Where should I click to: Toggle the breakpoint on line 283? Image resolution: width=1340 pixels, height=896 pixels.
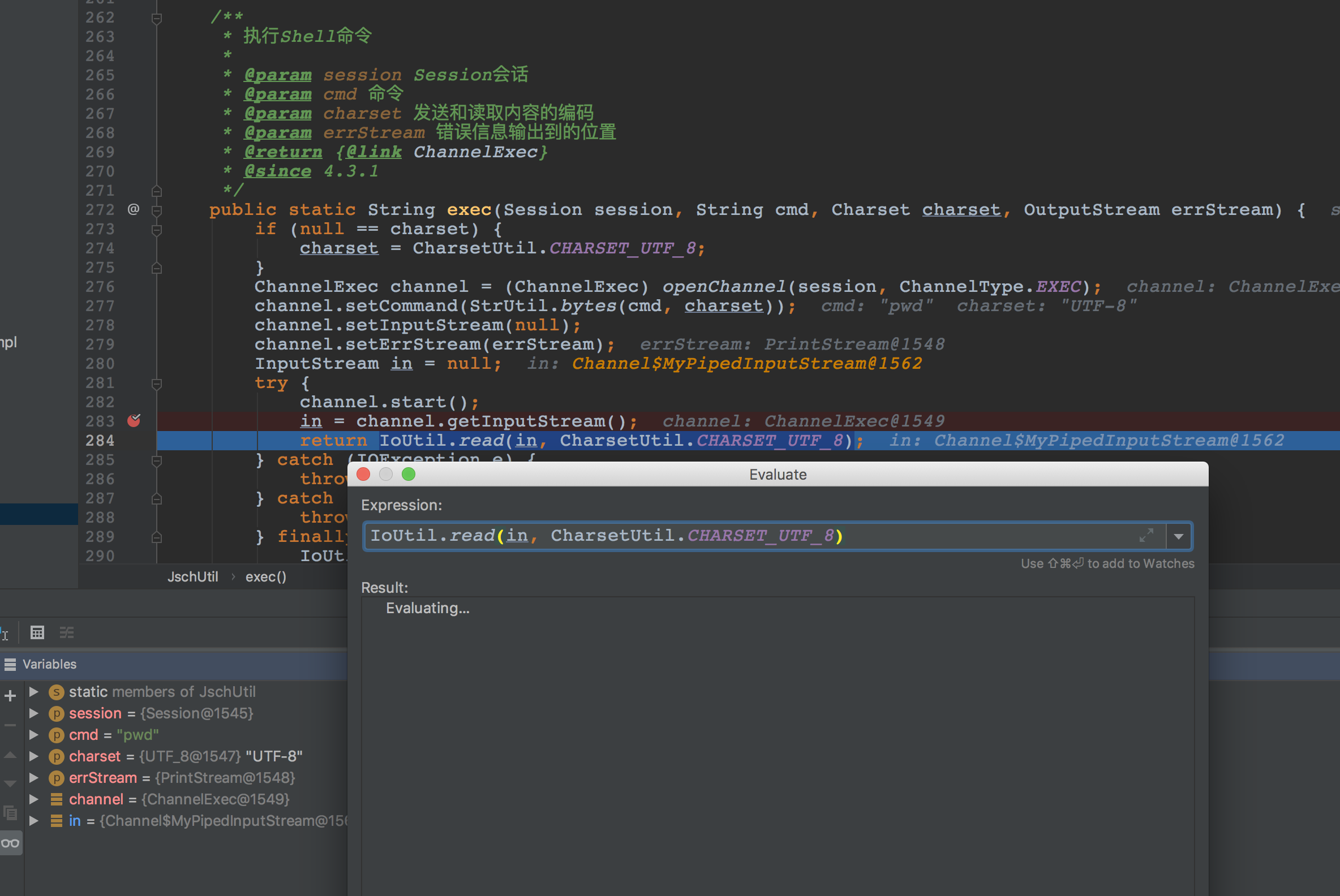click(x=134, y=421)
